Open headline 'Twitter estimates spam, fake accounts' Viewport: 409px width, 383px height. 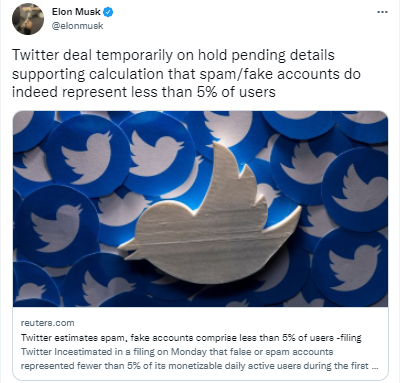[191, 338]
